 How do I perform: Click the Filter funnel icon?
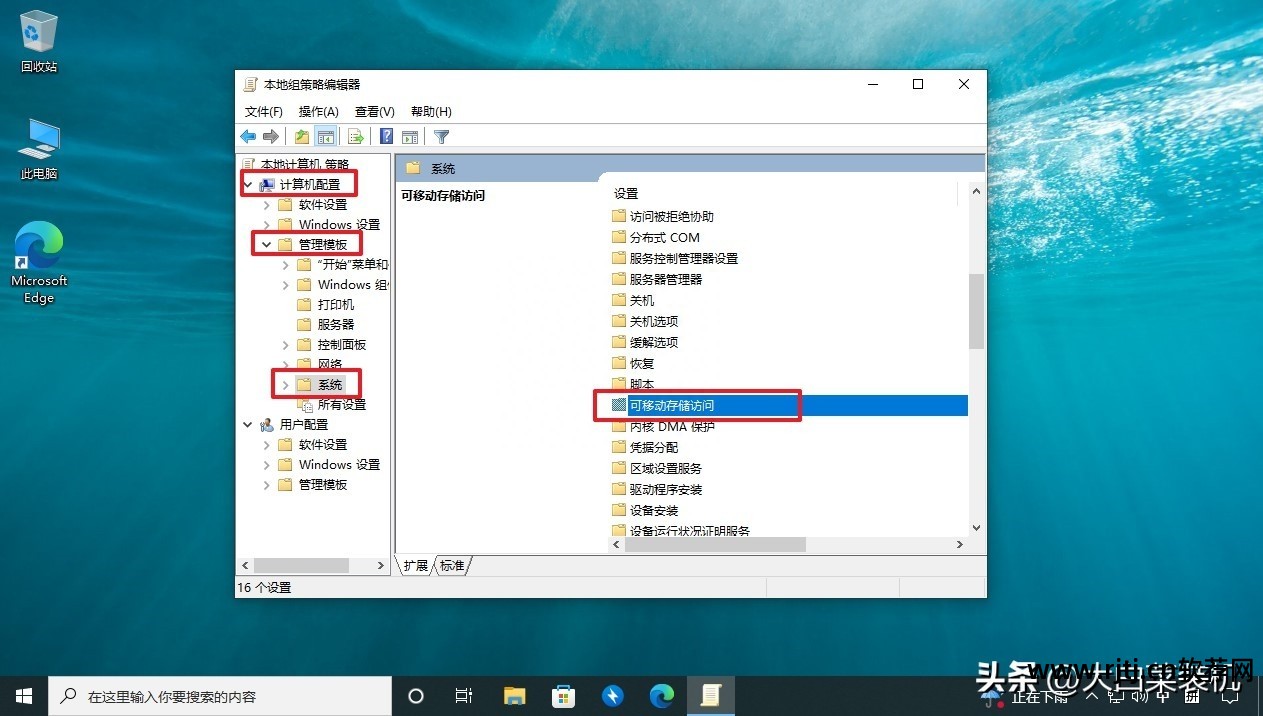coord(441,137)
